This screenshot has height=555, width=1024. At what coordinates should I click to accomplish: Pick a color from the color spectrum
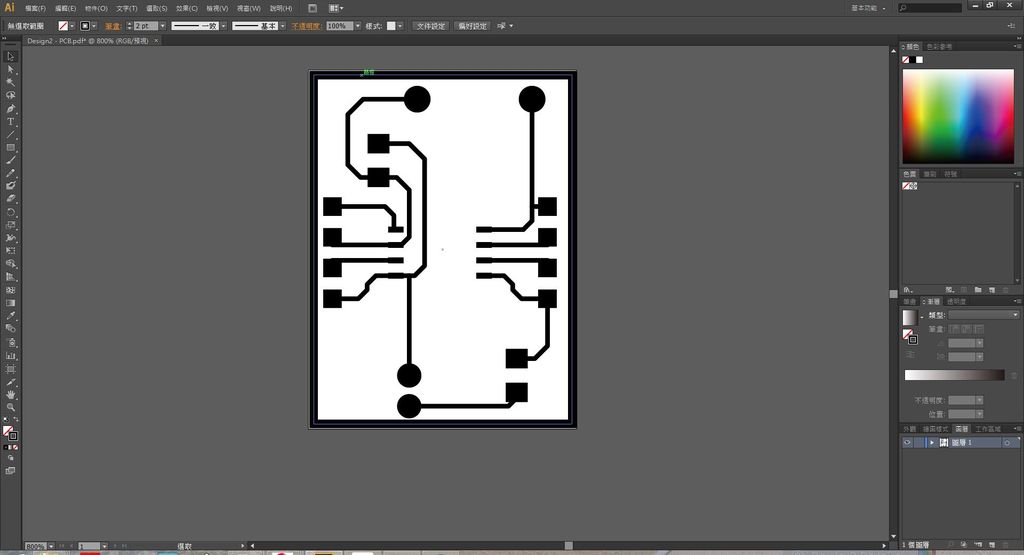pyautogui.click(x=958, y=116)
